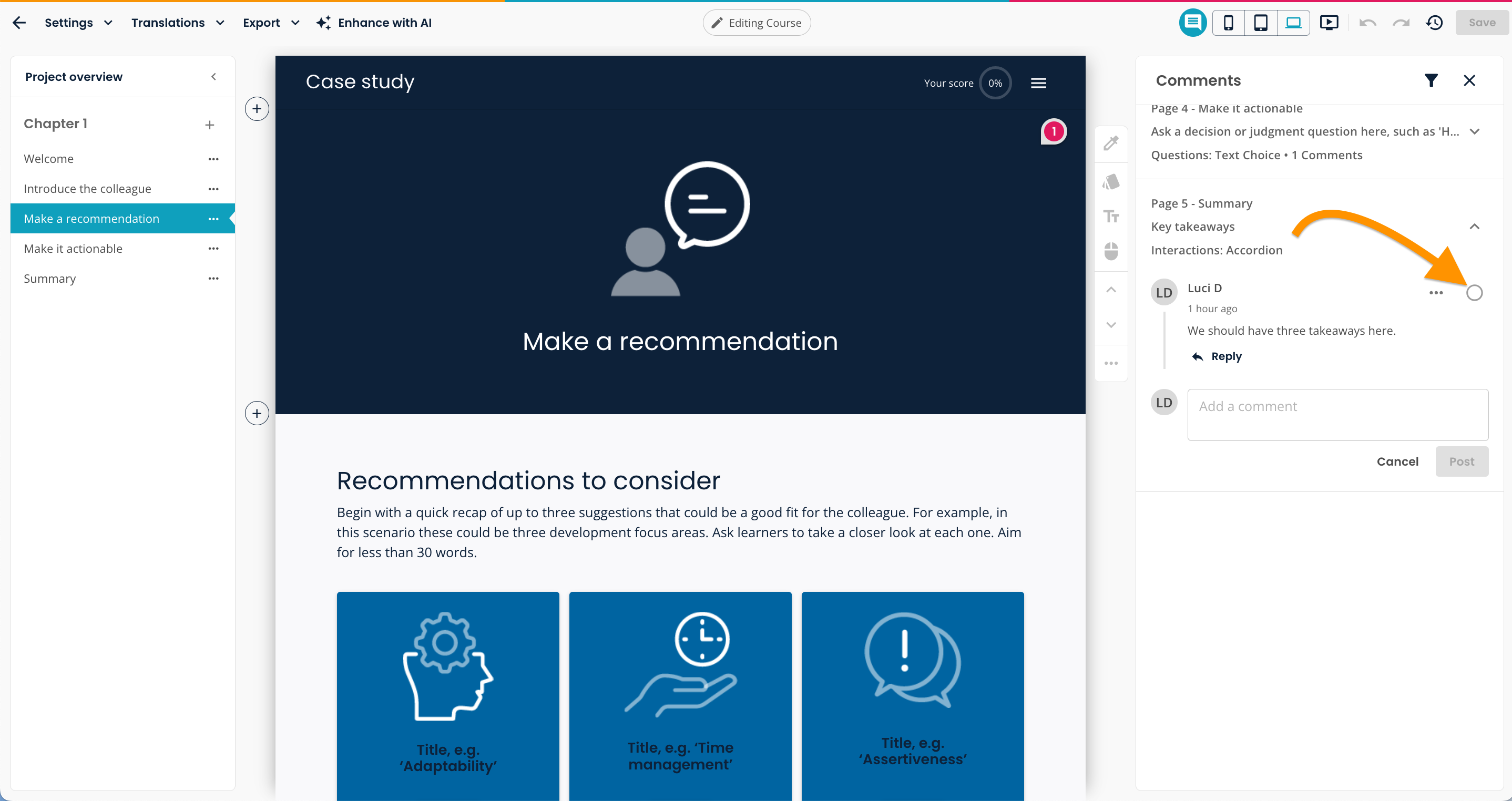Click the Add a comment field

1337,414
